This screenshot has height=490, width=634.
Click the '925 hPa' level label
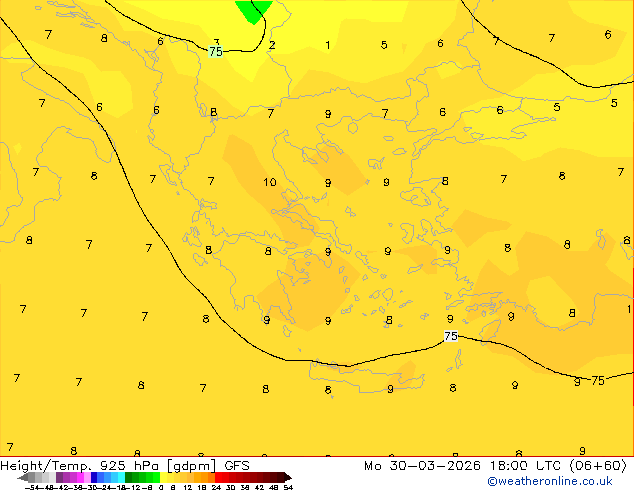[x=129, y=466]
